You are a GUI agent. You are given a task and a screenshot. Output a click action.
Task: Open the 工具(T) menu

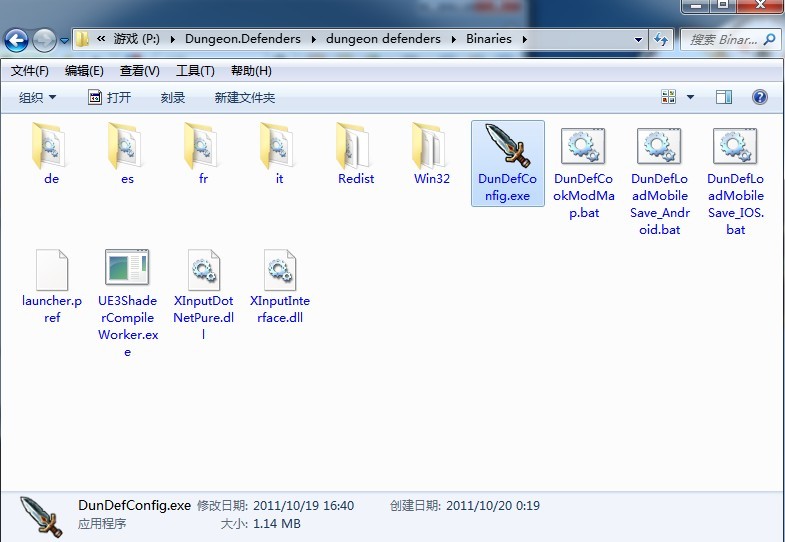coord(195,71)
